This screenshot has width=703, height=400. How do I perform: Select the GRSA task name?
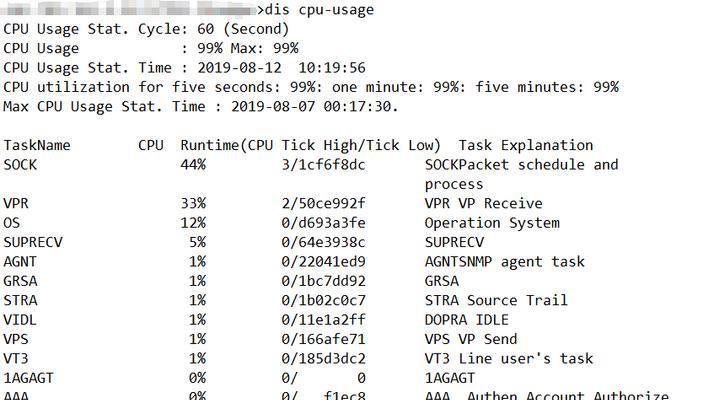coord(20,281)
